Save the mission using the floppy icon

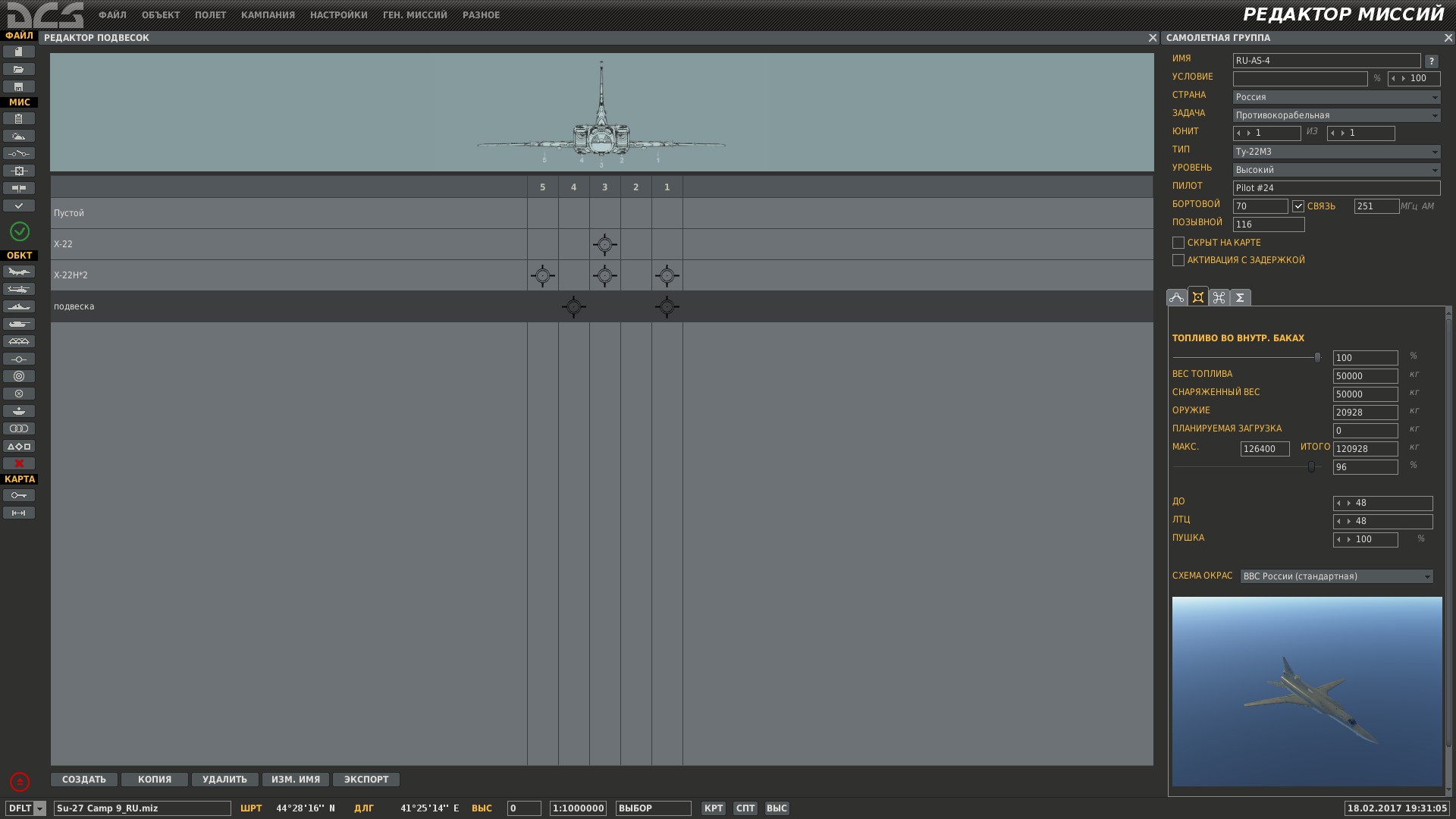tap(19, 86)
